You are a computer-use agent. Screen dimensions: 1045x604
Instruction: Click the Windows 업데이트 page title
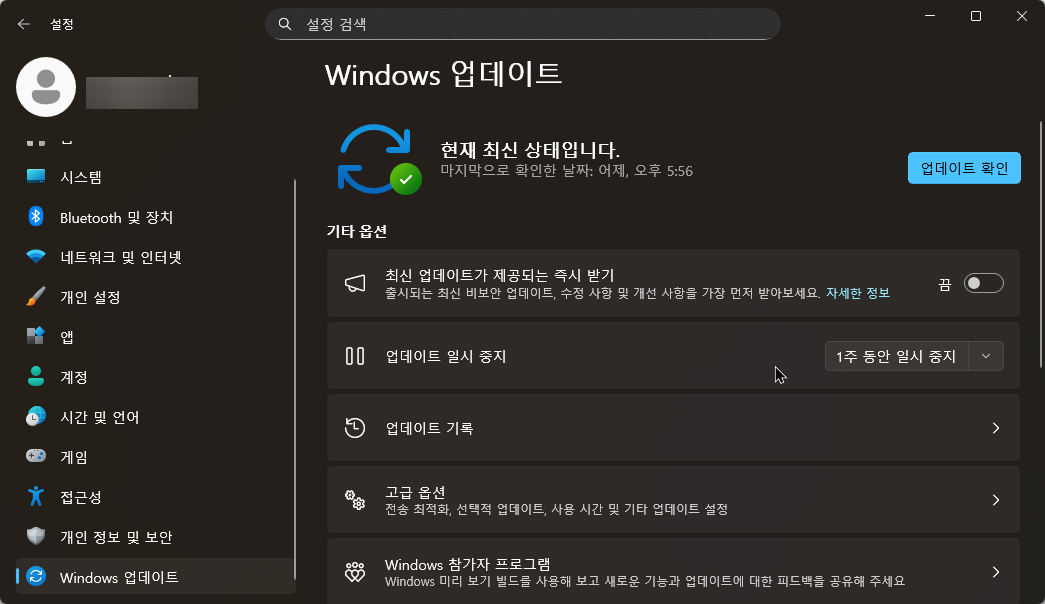443,73
